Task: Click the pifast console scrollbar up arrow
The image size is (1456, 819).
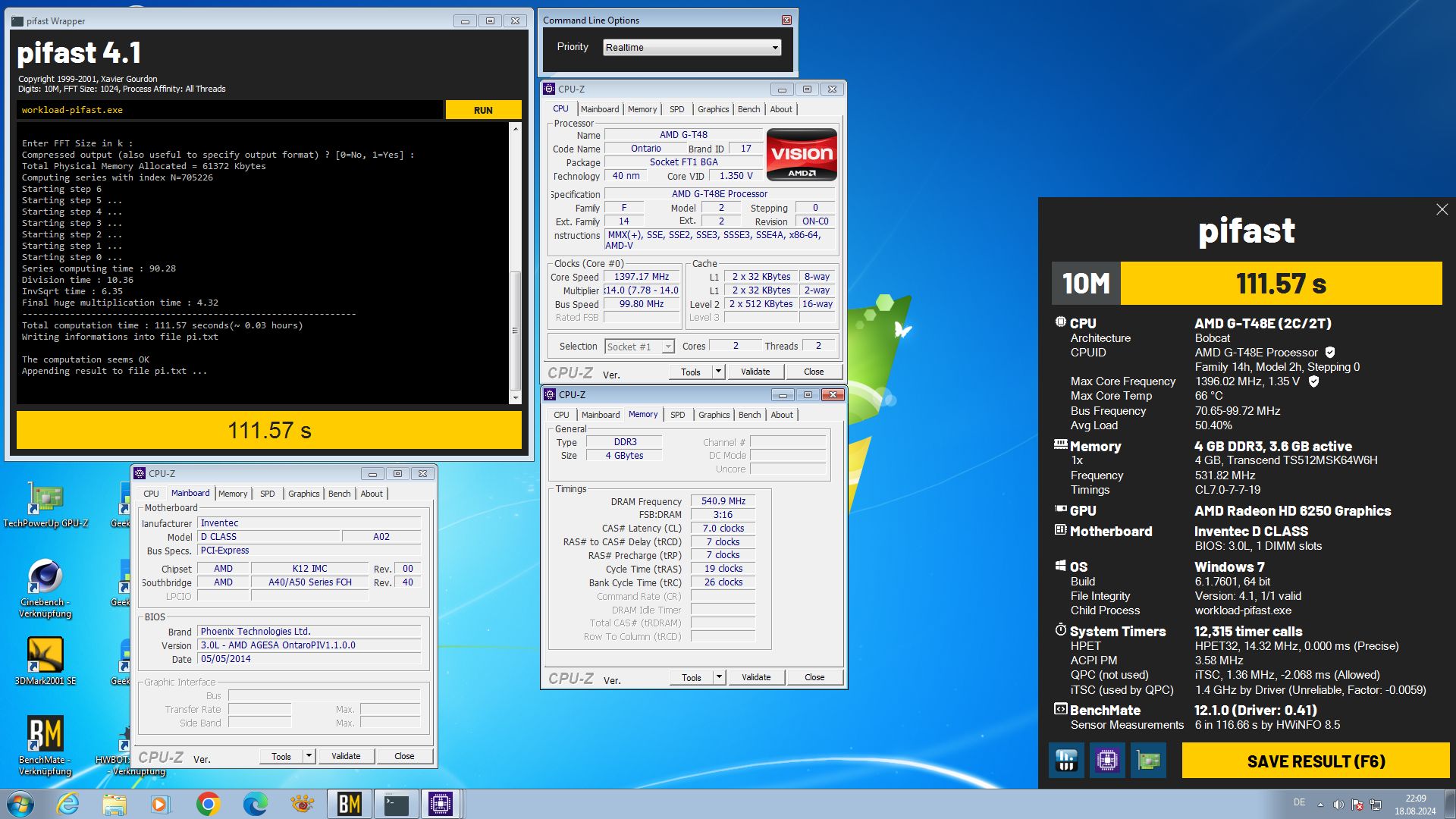Action: coord(516,129)
